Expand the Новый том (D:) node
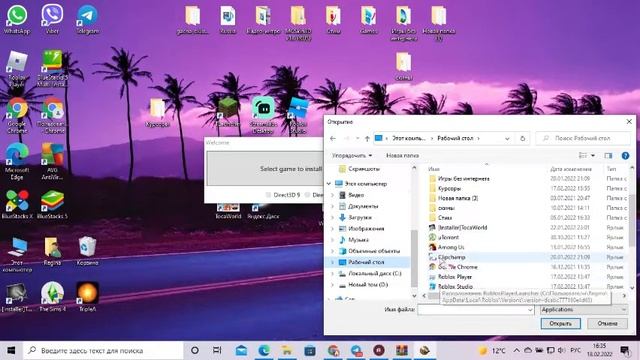This screenshot has width=640, height=360. [332, 284]
